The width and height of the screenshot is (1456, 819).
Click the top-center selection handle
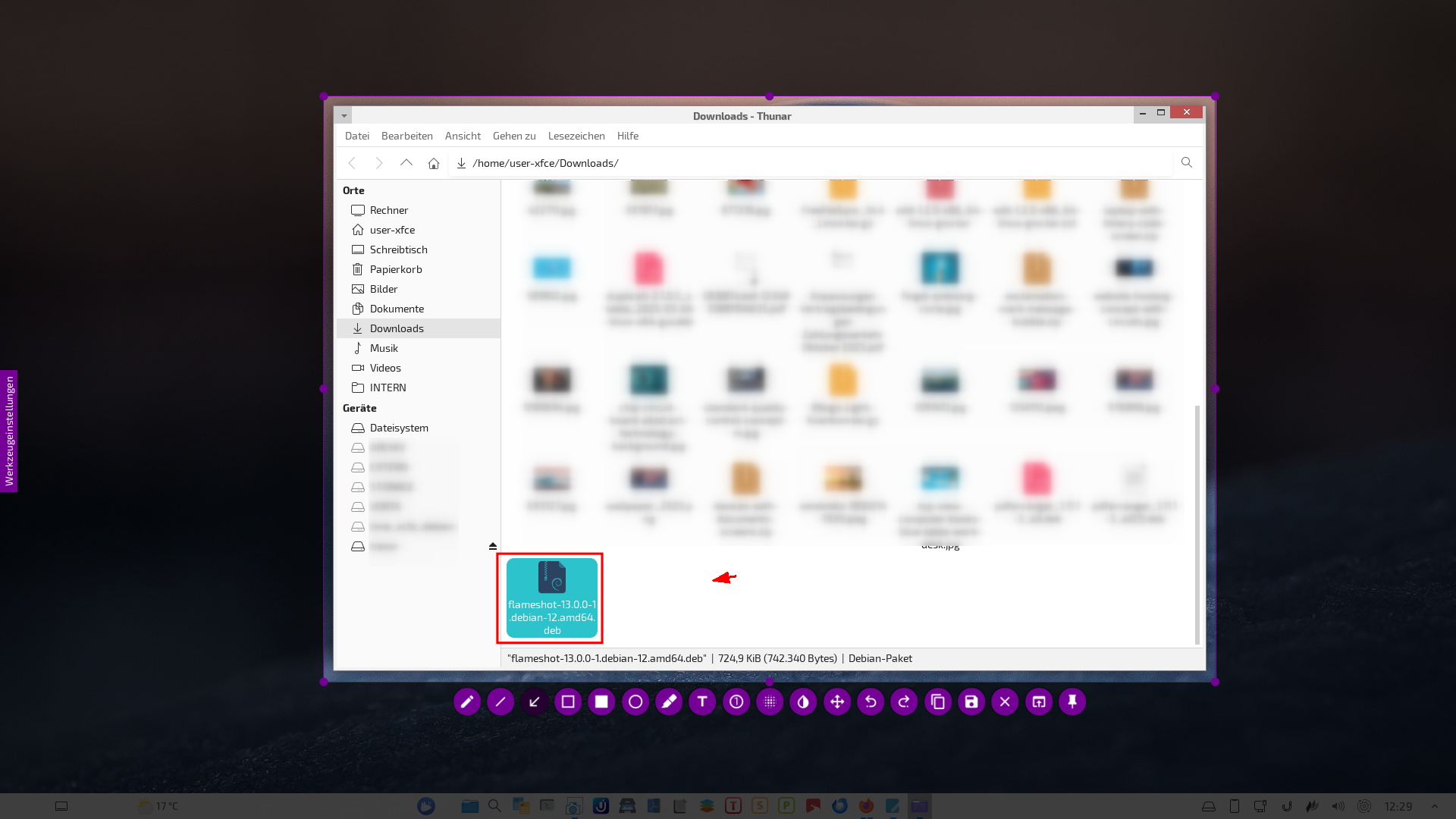770,96
